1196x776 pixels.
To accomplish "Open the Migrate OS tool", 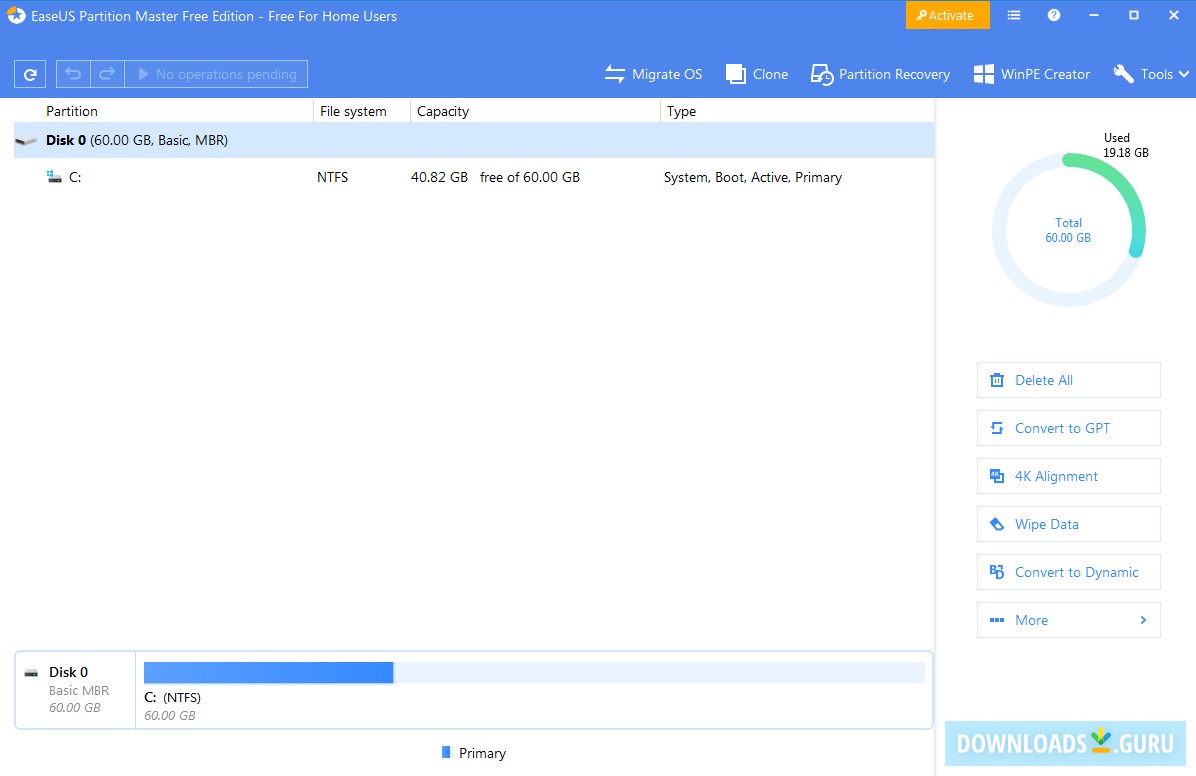I will (x=653, y=74).
